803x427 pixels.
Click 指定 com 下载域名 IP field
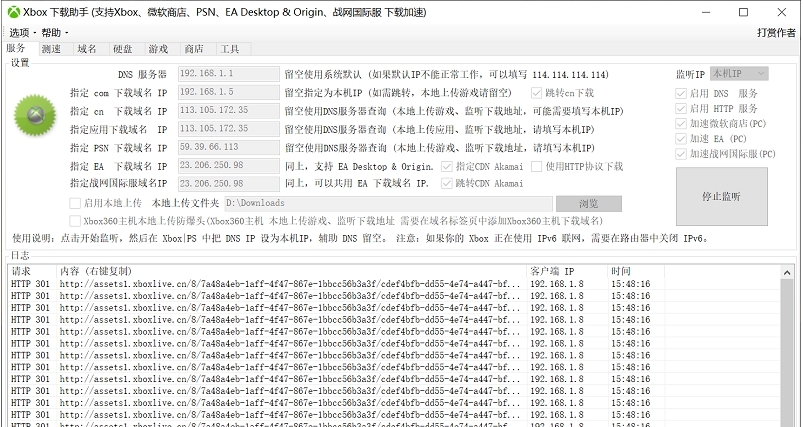[229, 92]
